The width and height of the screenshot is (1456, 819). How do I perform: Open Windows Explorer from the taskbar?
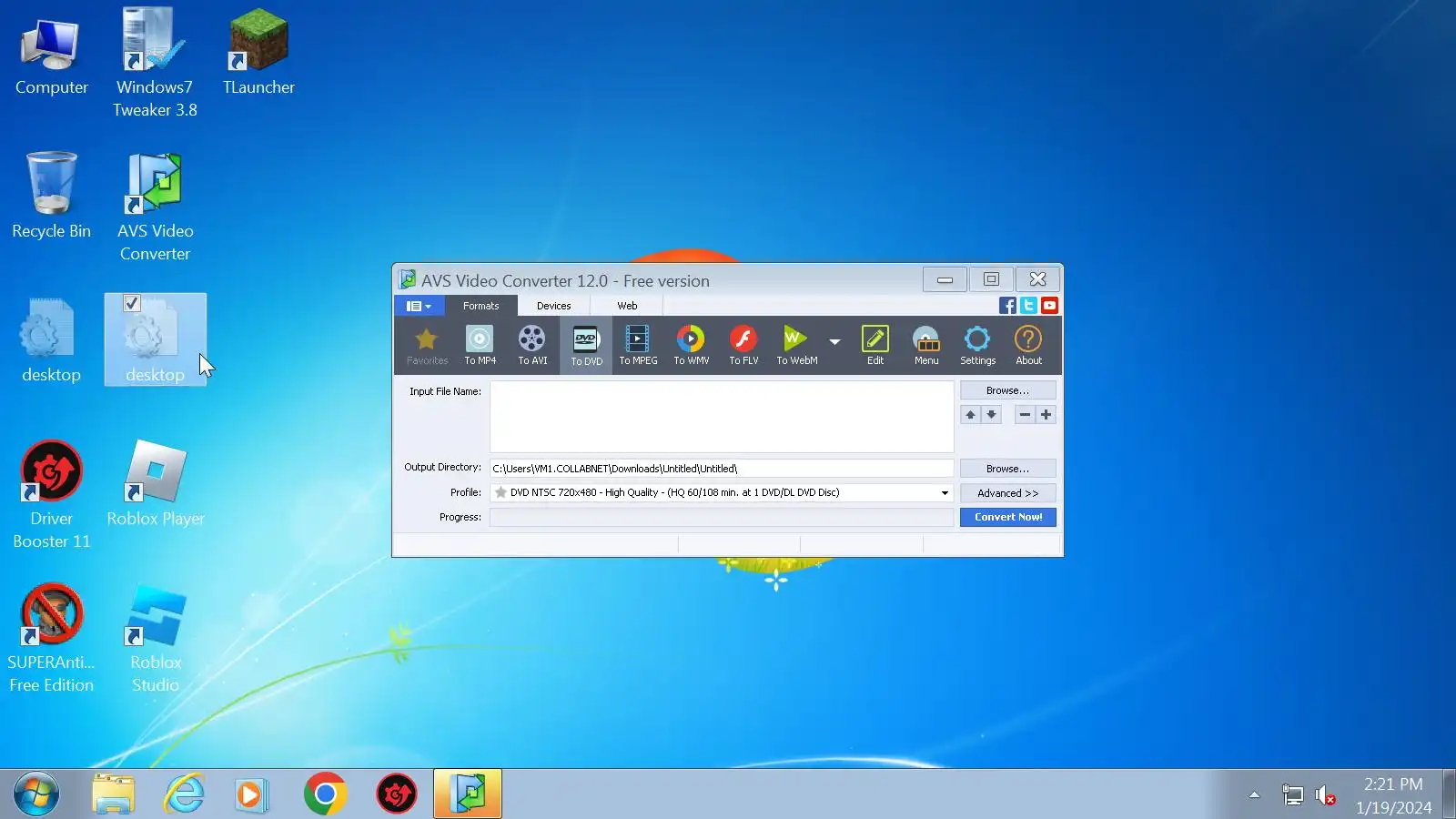click(114, 794)
